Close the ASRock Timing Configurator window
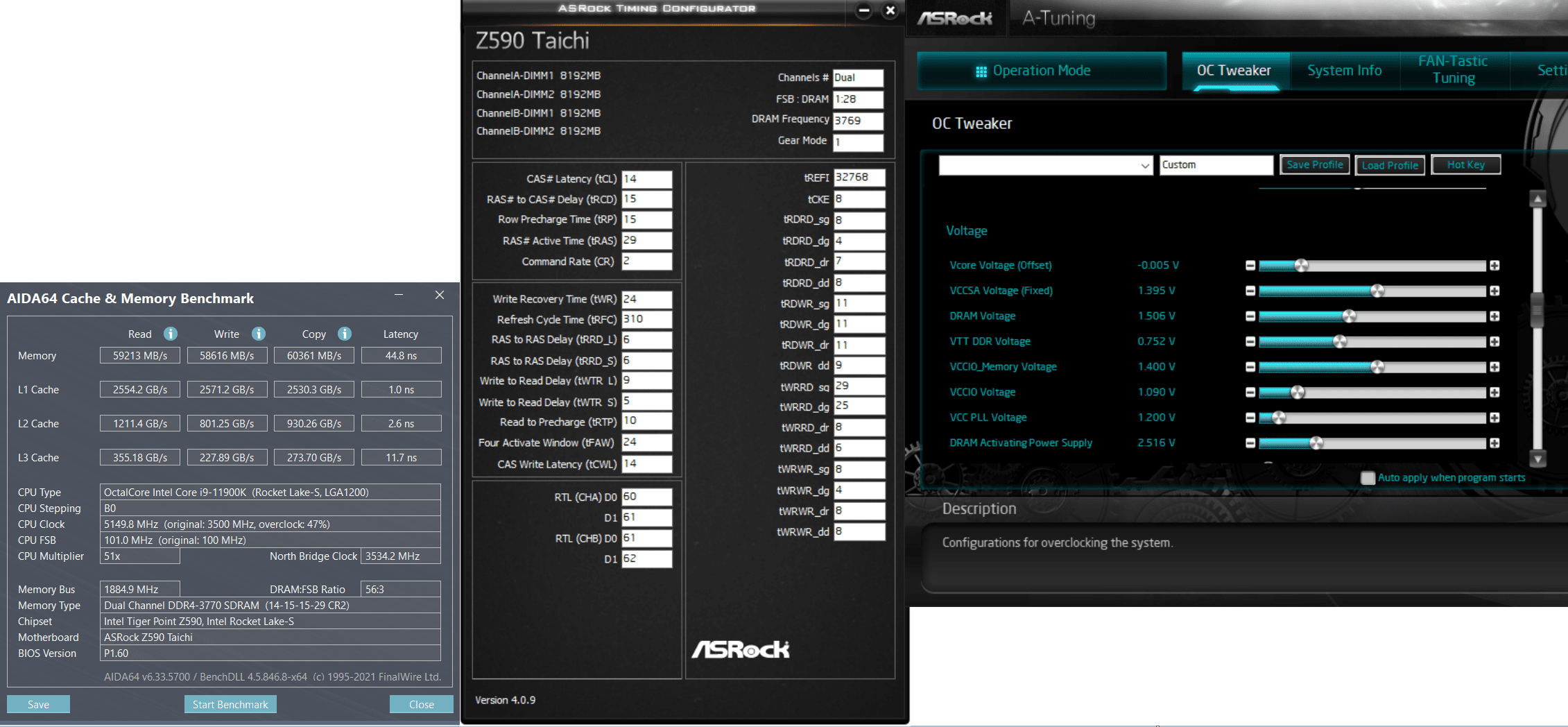1568x727 pixels. coord(890,10)
